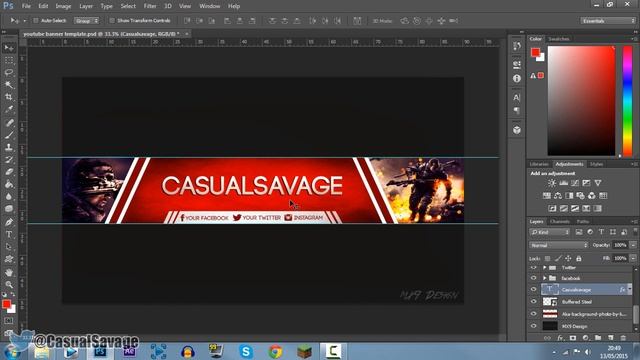
Task: Expand the Twitter layer group
Action: 544,268
